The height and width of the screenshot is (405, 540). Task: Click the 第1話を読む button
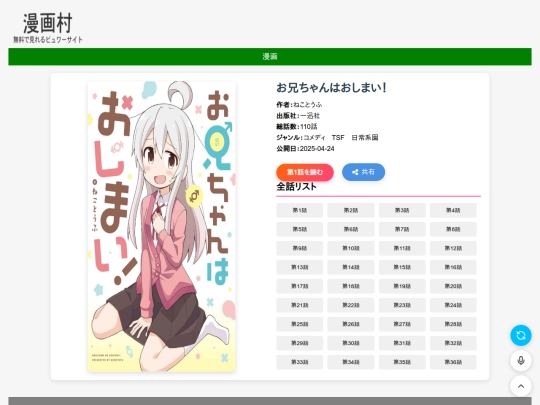(305, 172)
